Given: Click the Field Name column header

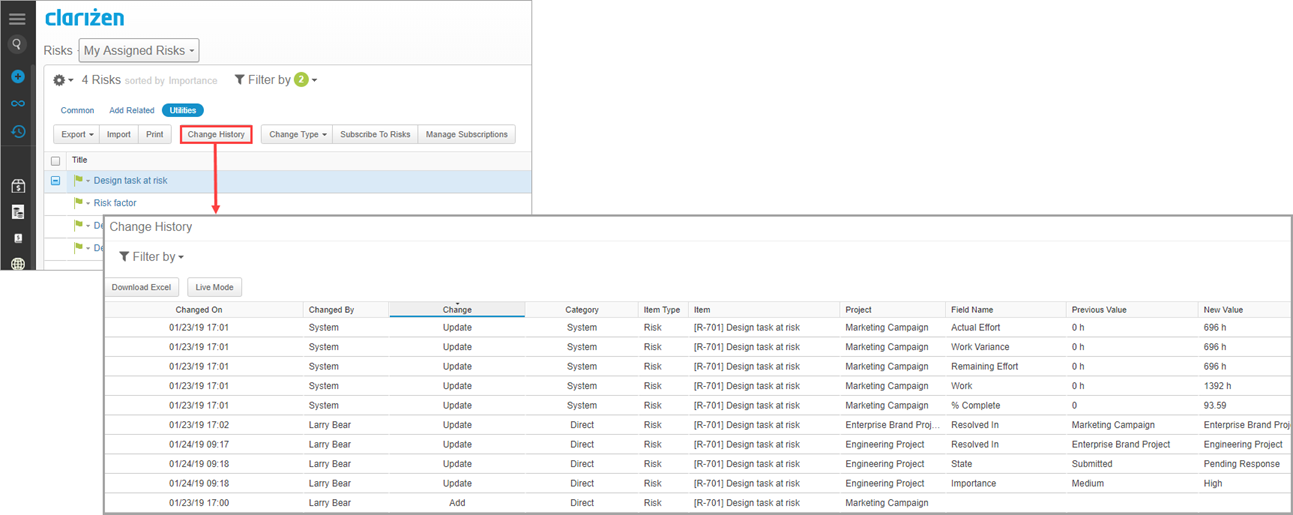Looking at the screenshot, I should pyautogui.click(x=1006, y=310).
